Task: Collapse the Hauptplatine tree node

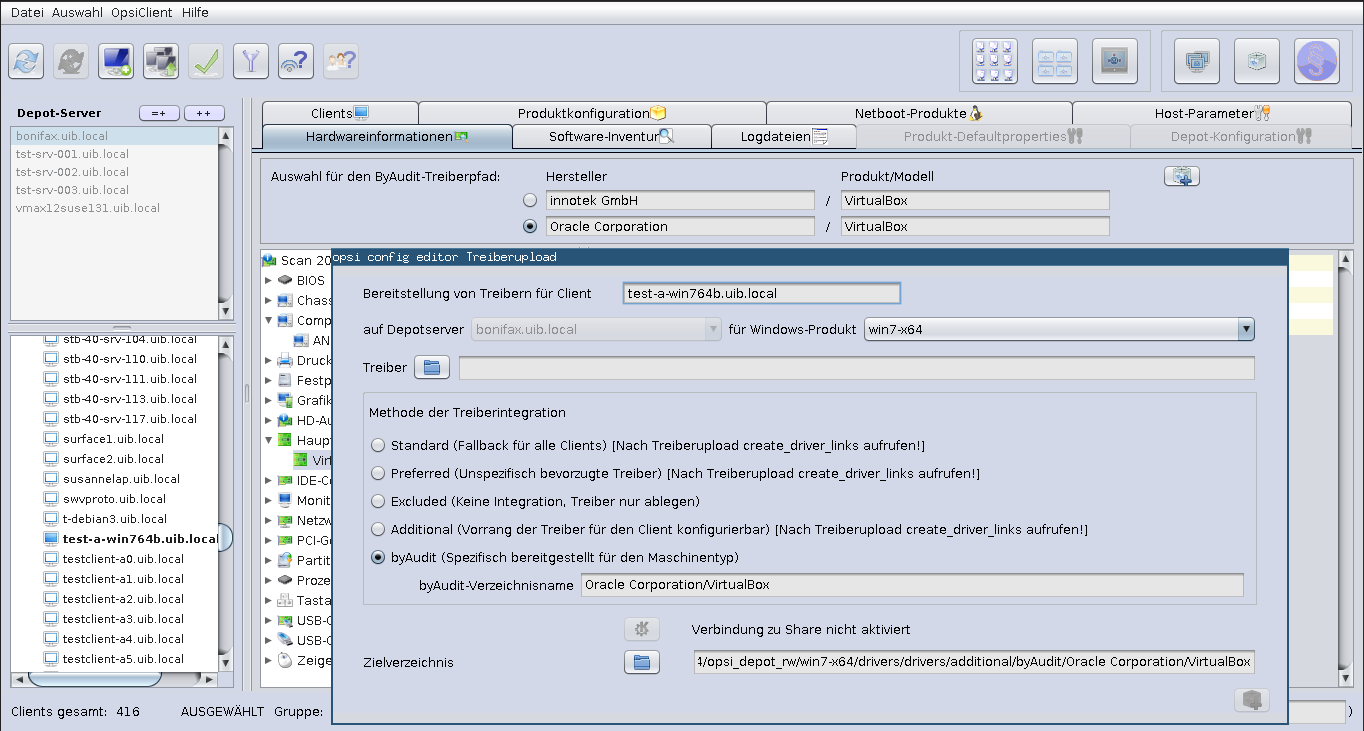Action: coord(268,441)
